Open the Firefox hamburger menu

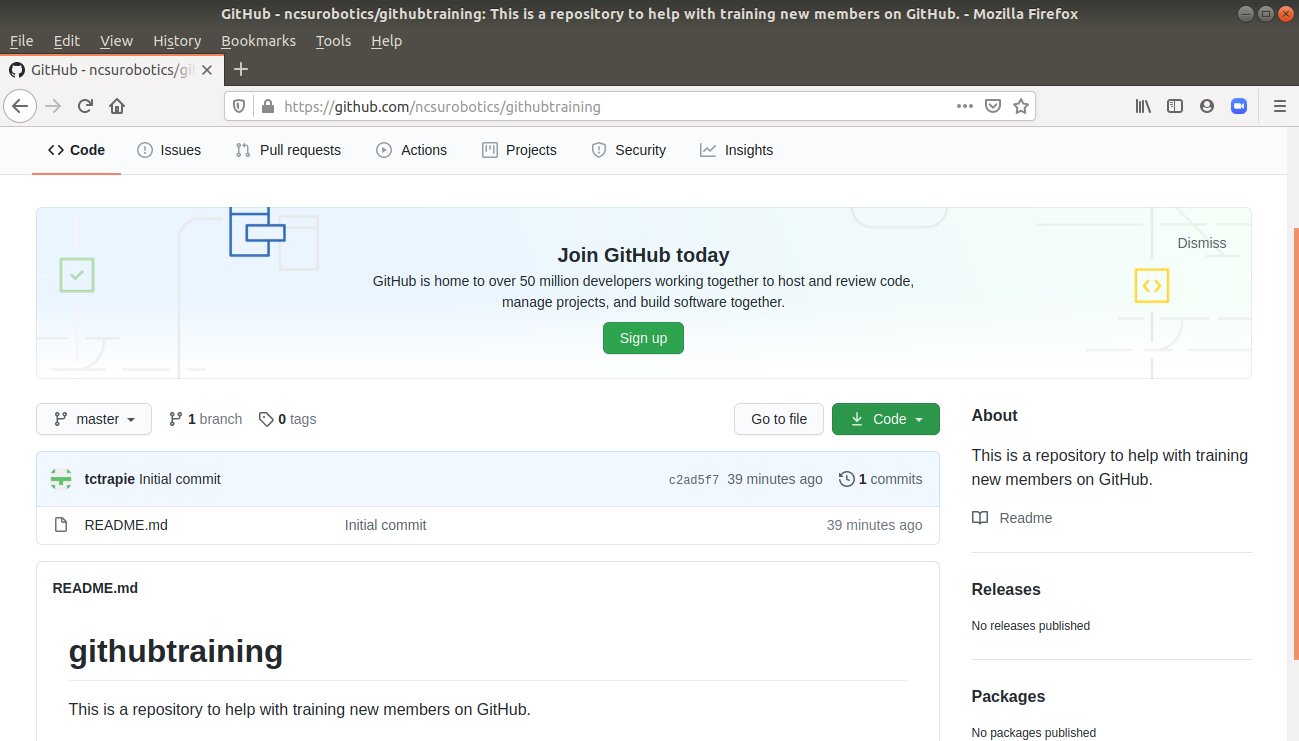click(x=1280, y=106)
